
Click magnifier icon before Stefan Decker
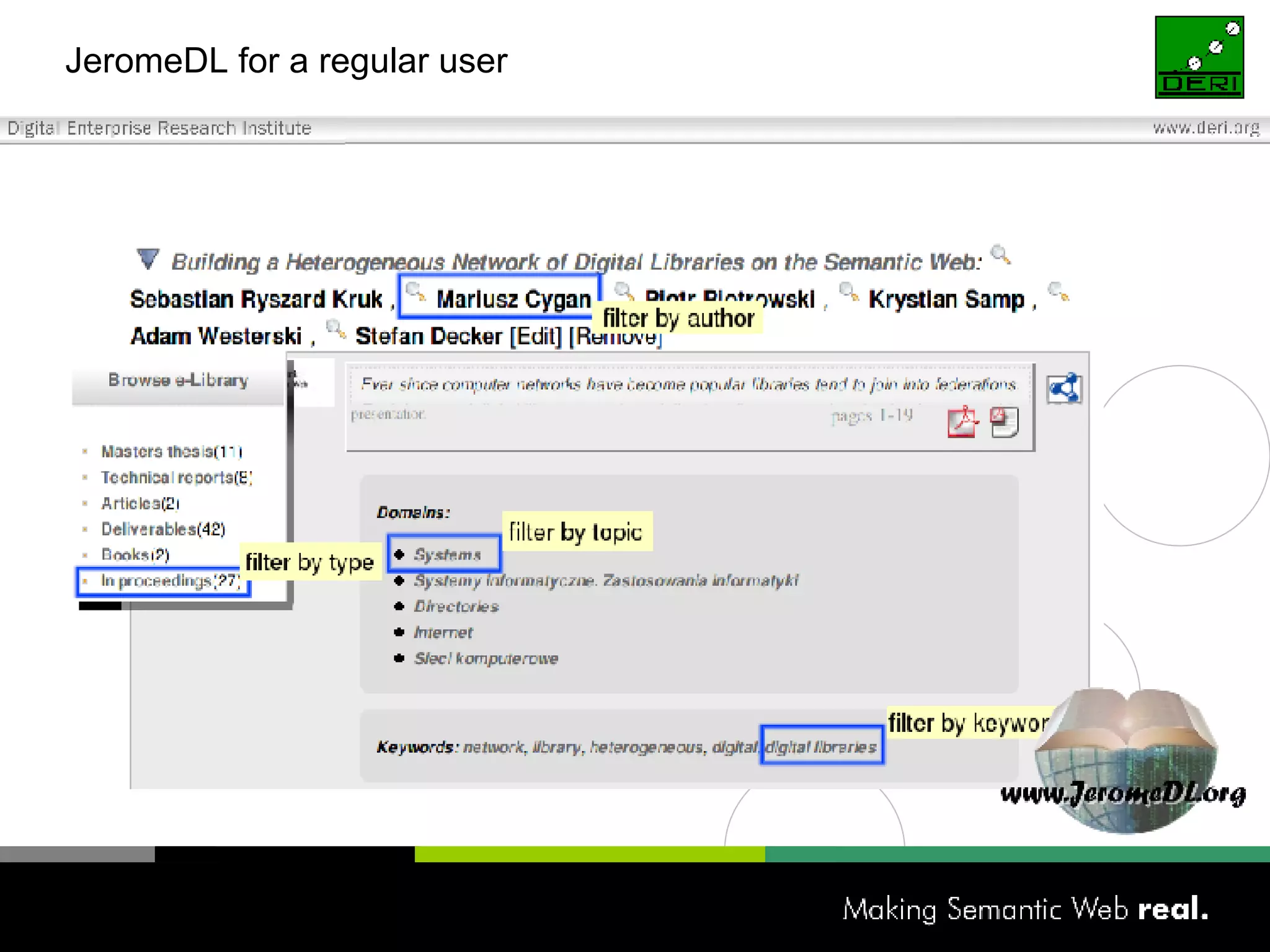(335, 329)
